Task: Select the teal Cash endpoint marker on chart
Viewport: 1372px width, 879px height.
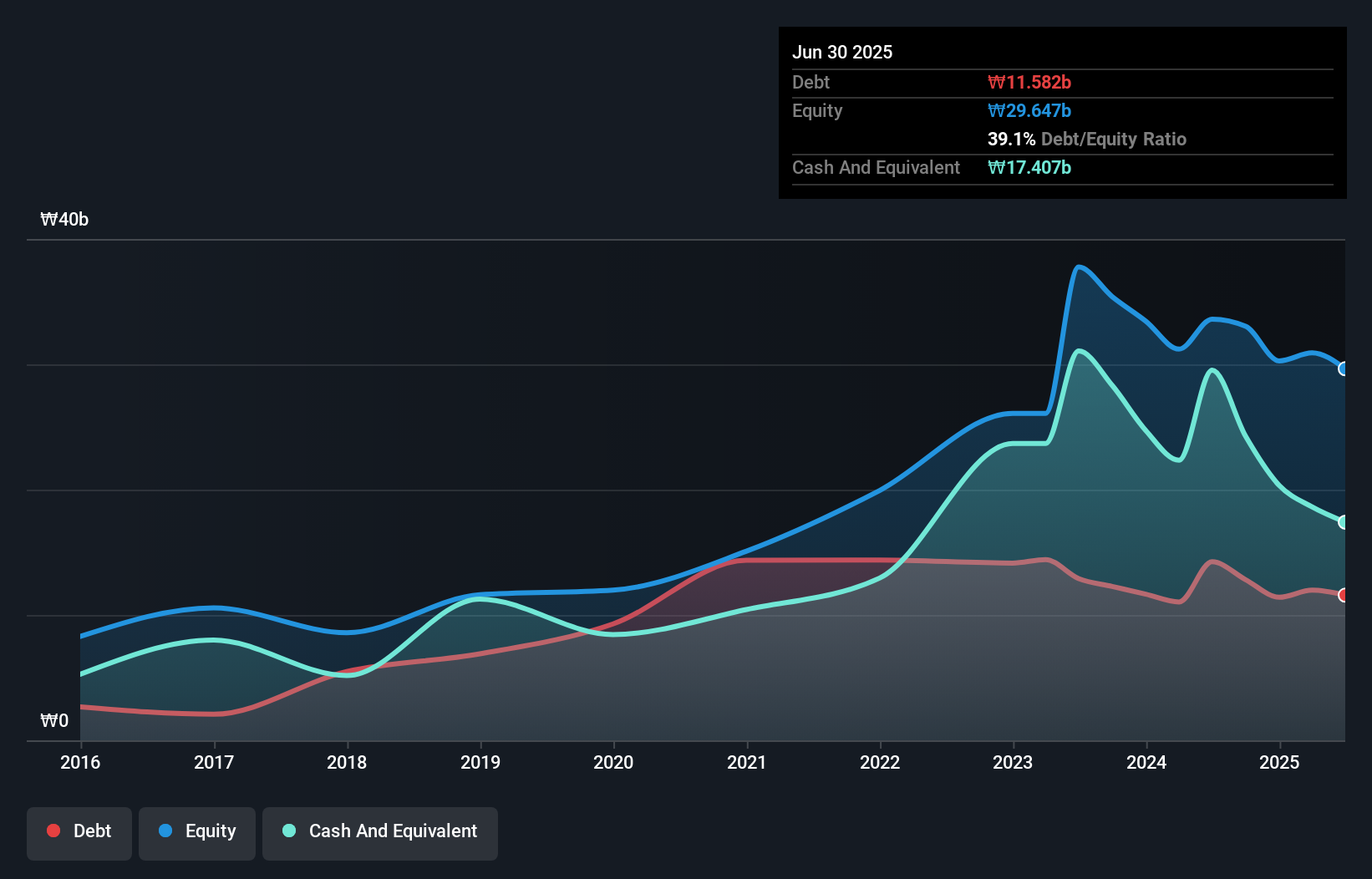Action: (1344, 522)
